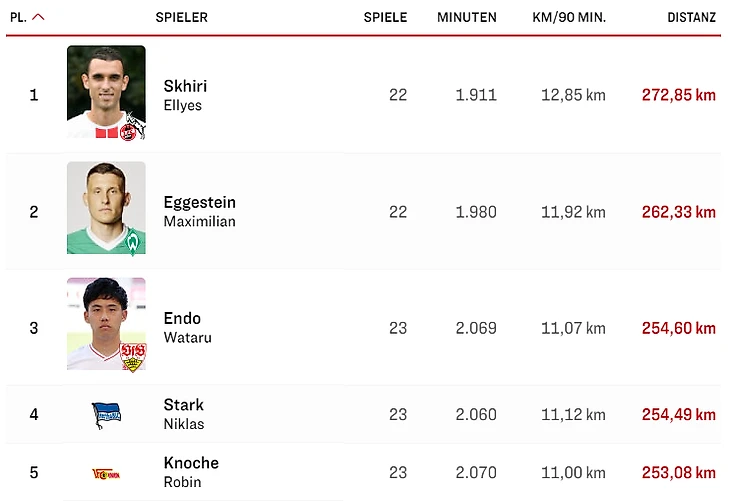Viewport: 730px width, 501px height.
Task: Click Endo Wataru name link
Action: coord(187,327)
